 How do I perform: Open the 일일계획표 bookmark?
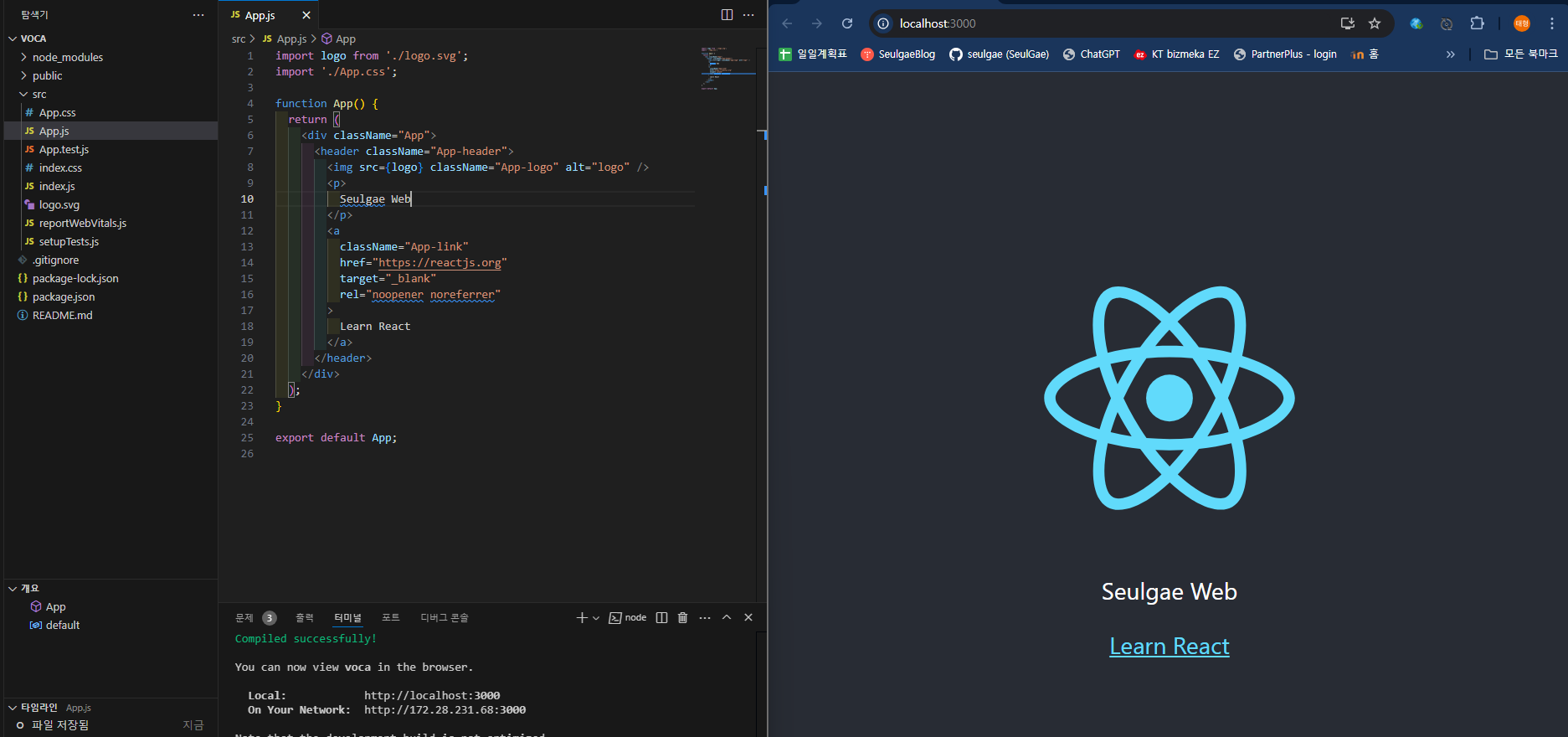click(813, 54)
